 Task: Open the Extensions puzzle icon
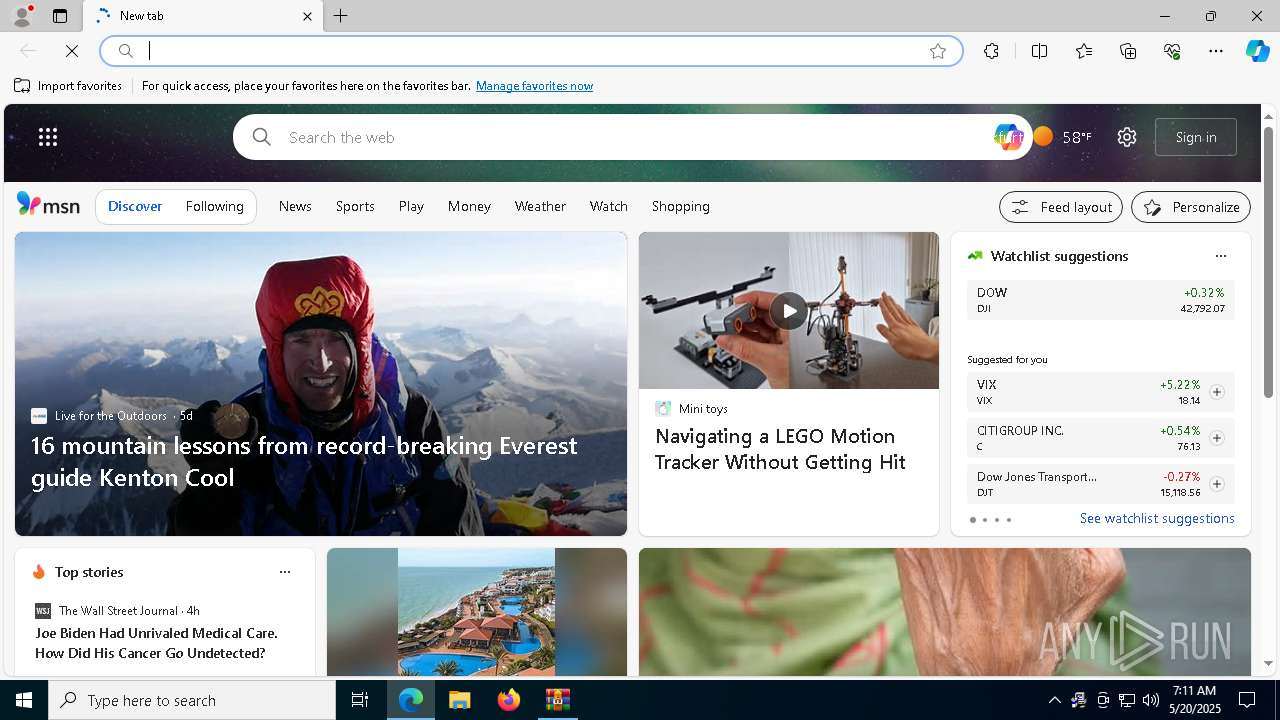[x=991, y=51]
